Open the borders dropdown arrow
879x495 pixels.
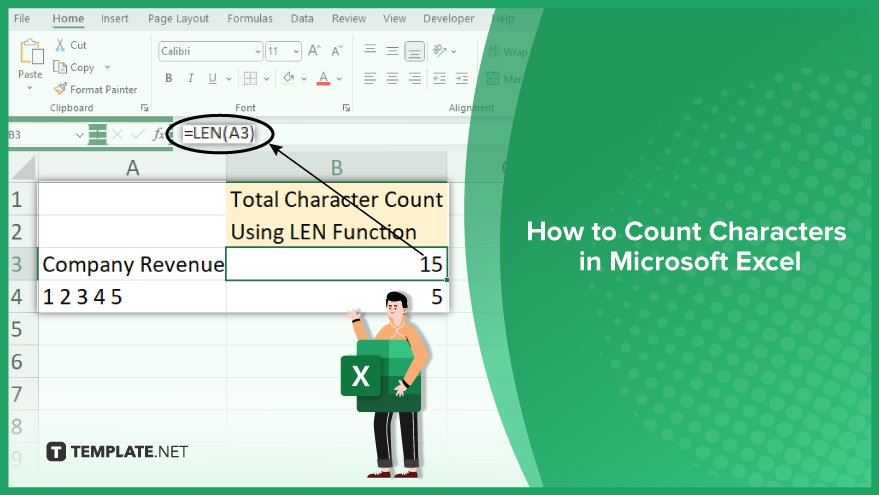(266, 79)
